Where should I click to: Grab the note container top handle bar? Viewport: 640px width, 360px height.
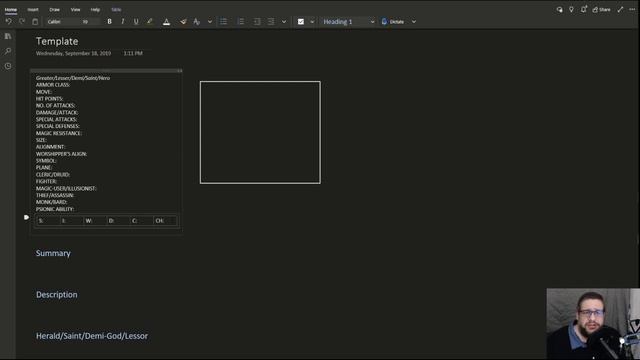coord(106,71)
